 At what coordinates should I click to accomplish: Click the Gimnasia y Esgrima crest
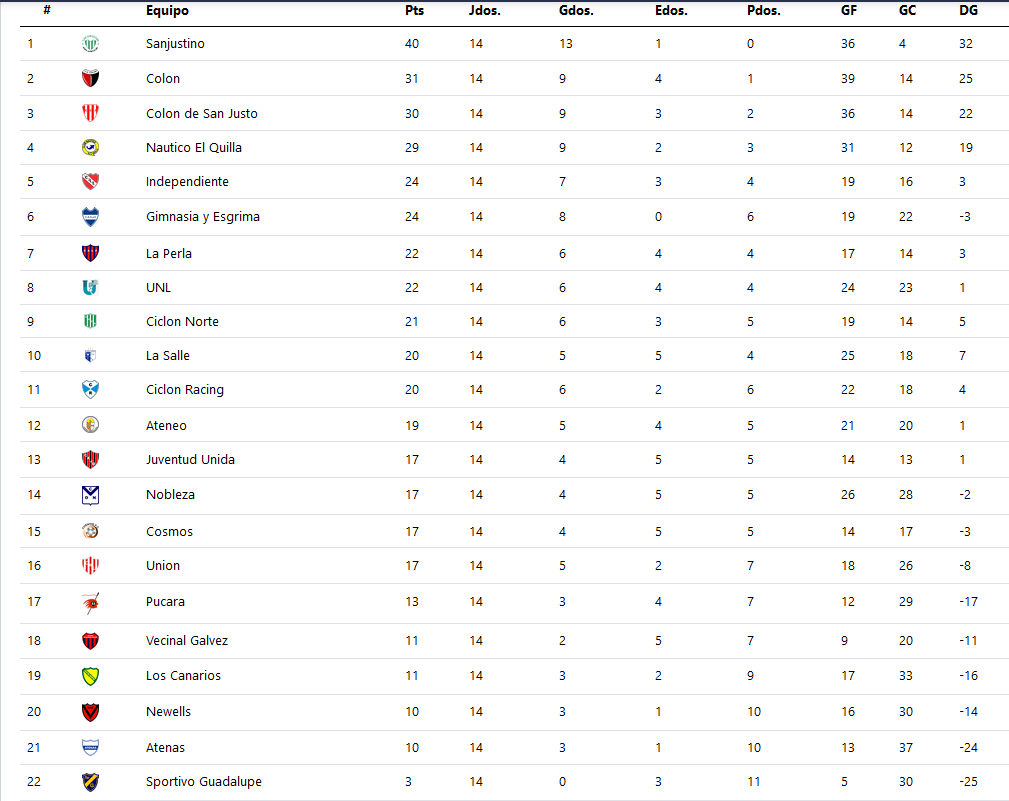tap(90, 217)
